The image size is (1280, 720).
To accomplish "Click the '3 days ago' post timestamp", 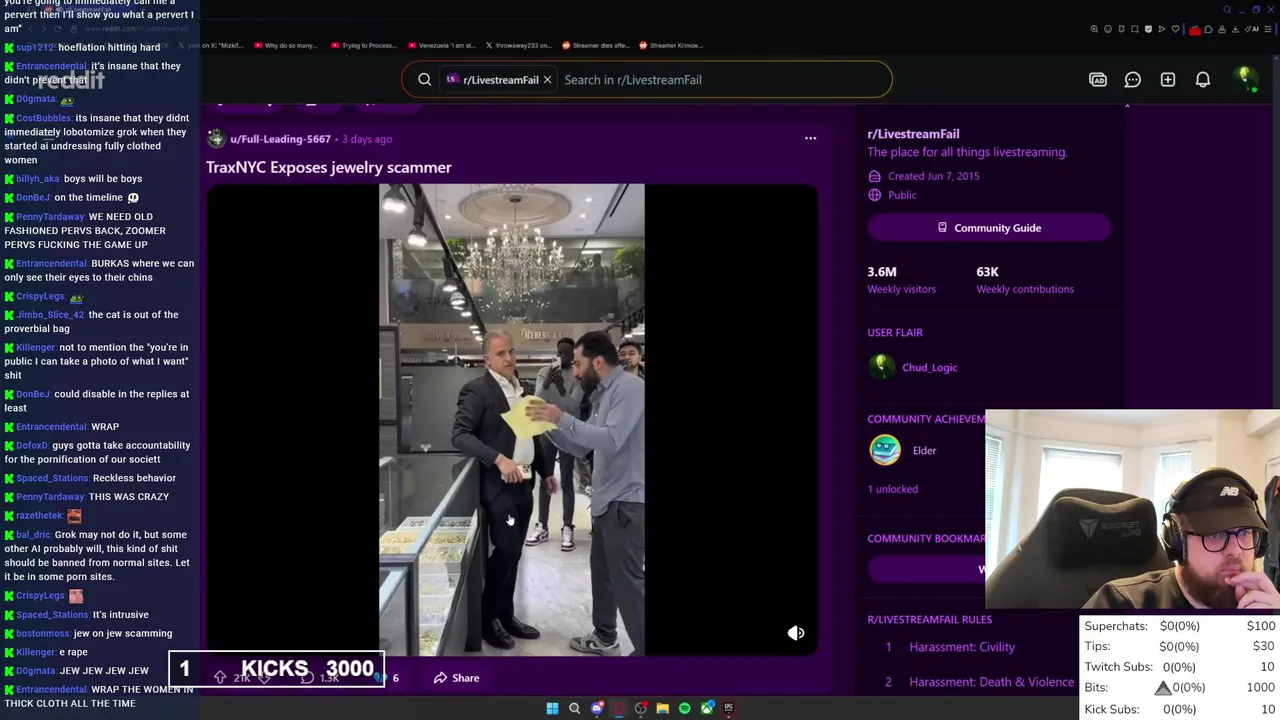I will (367, 139).
